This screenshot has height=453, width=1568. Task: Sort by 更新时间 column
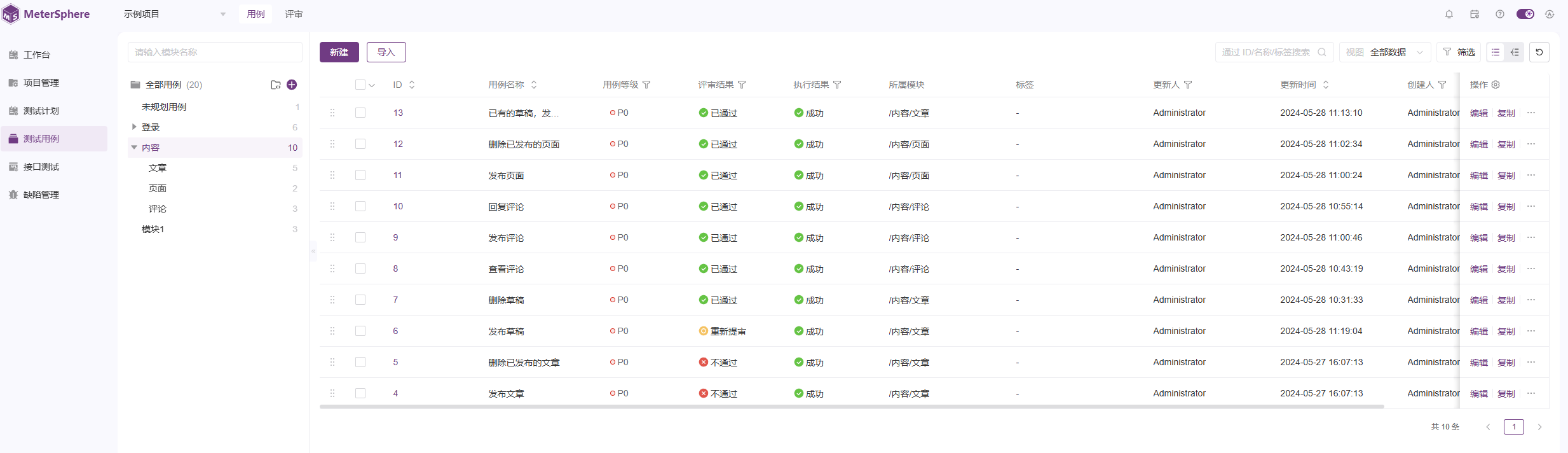tap(1326, 85)
